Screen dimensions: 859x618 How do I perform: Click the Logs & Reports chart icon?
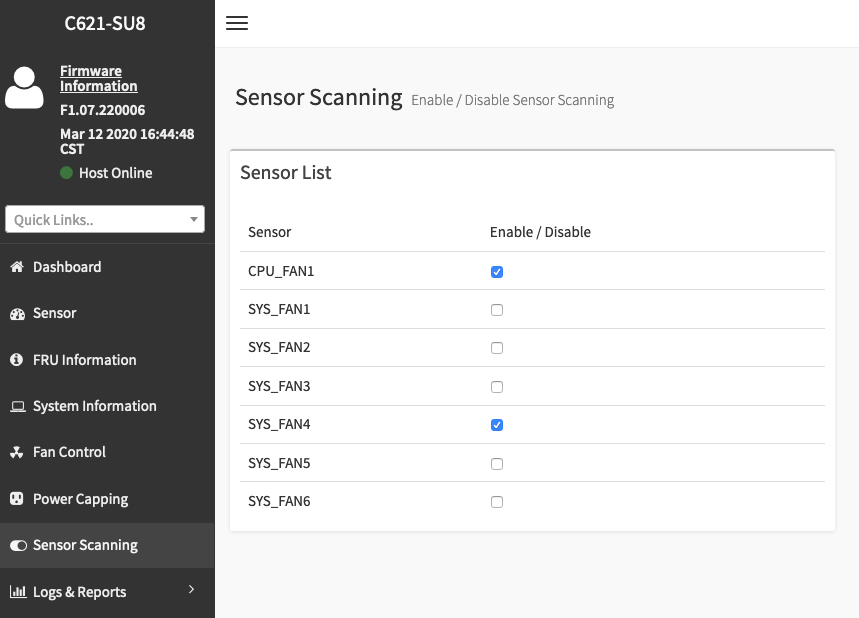(x=18, y=591)
